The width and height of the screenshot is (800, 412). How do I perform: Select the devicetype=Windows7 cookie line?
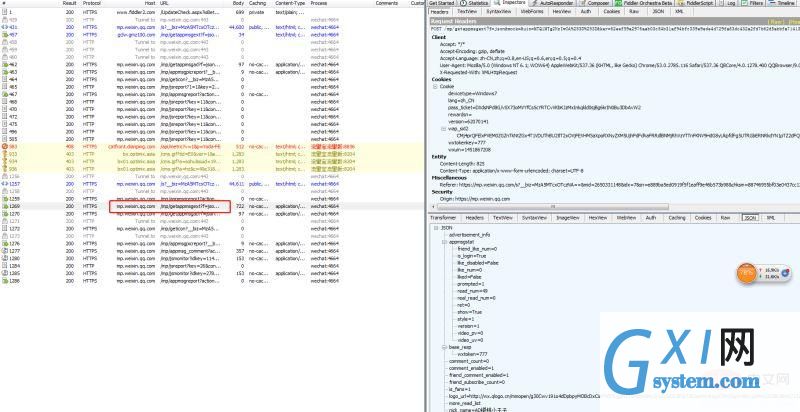click(472, 94)
